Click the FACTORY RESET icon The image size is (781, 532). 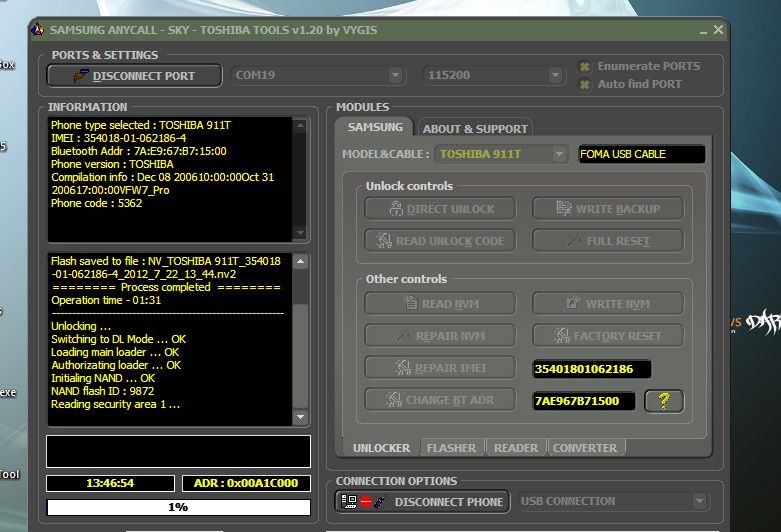click(x=562, y=336)
